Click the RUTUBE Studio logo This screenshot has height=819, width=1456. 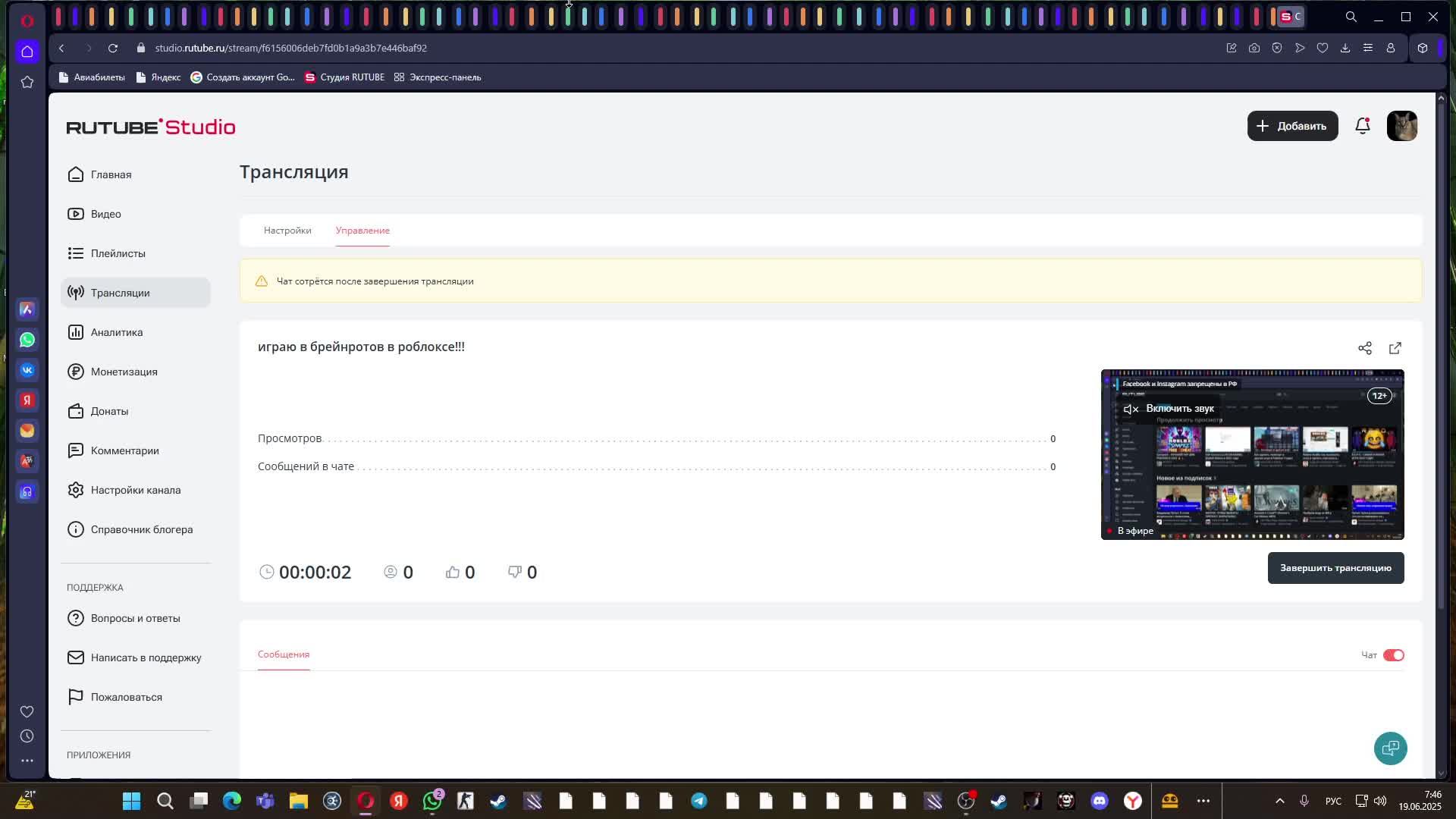tap(151, 127)
